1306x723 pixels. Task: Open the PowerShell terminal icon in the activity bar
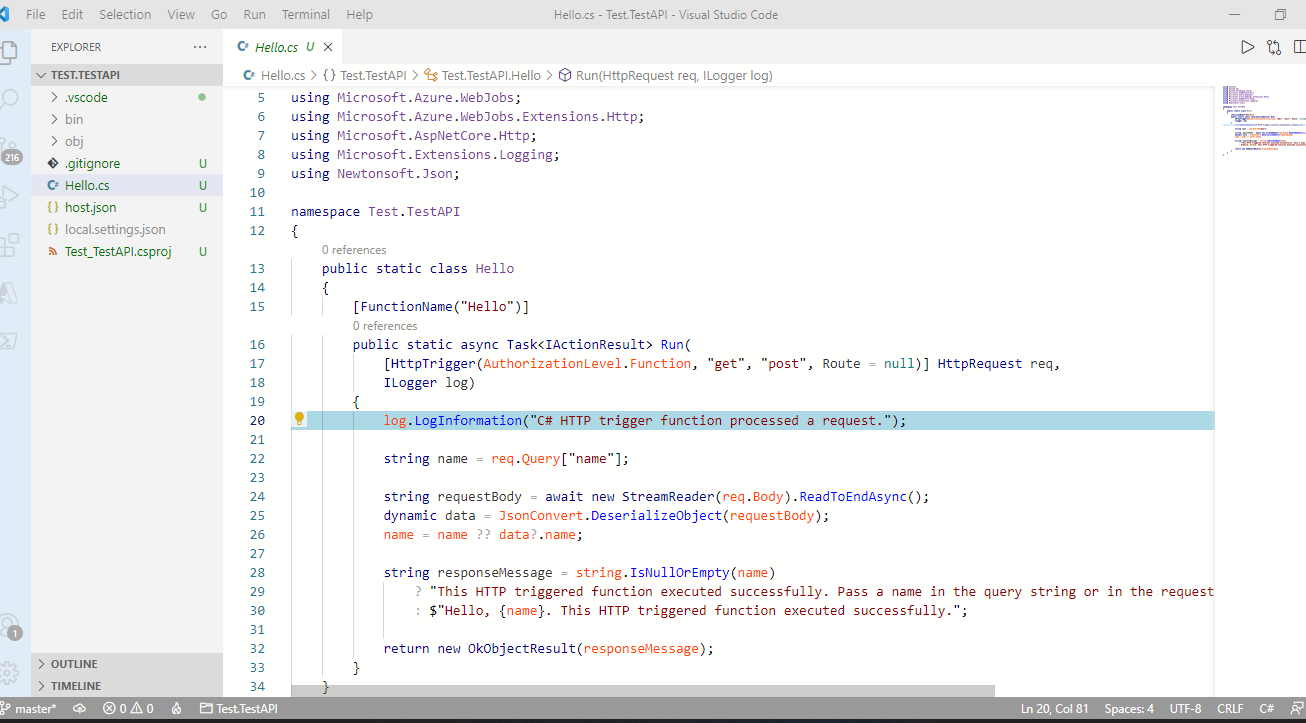(8, 340)
